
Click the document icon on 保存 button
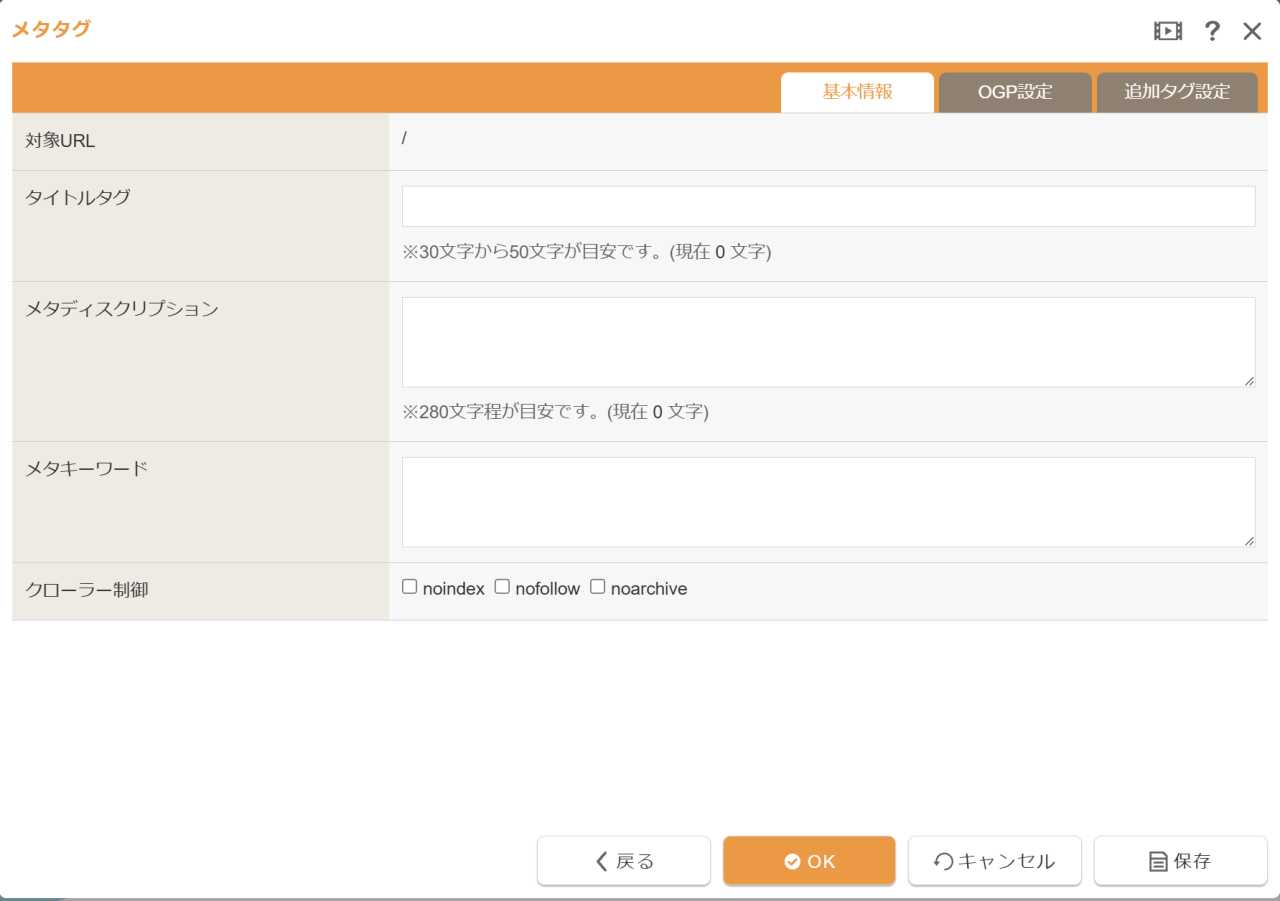click(x=1158, y=862)
